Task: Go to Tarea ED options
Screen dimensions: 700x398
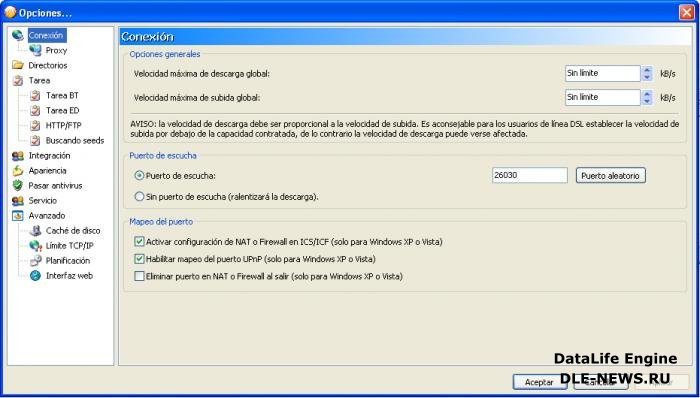Action: pyautogui.click(x=62, y=110)
